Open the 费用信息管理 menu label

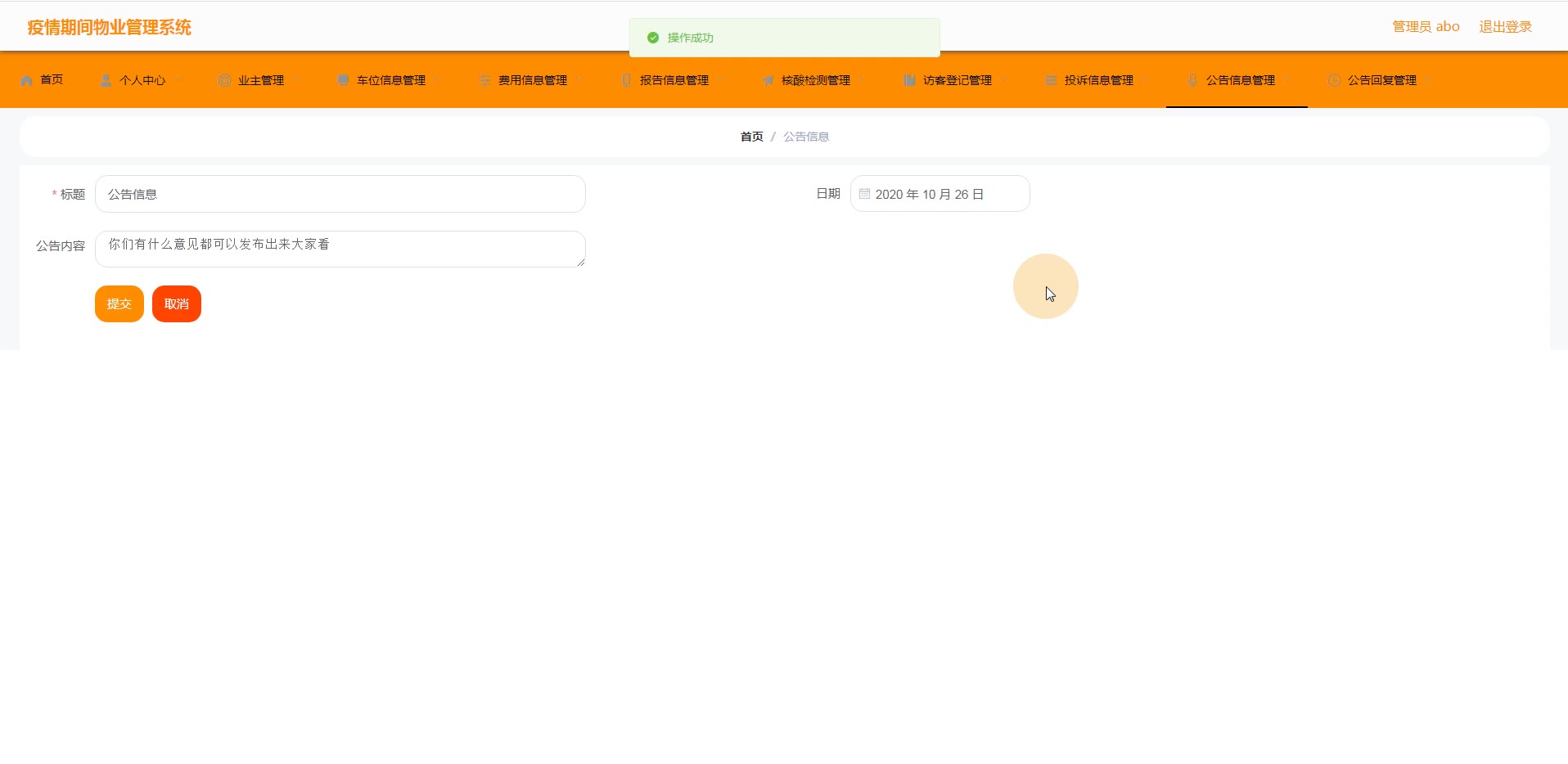533,80
